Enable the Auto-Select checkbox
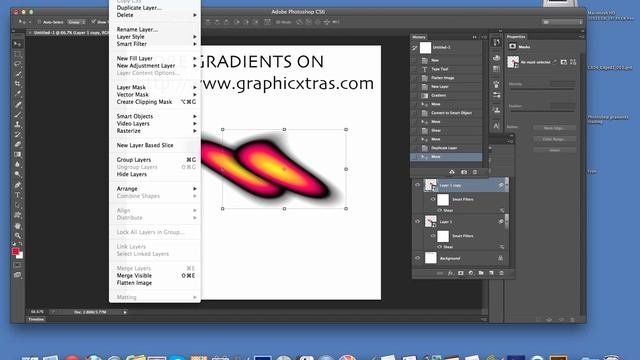The width and height of the screenshot is (640, 360). [x=39, y=22]
